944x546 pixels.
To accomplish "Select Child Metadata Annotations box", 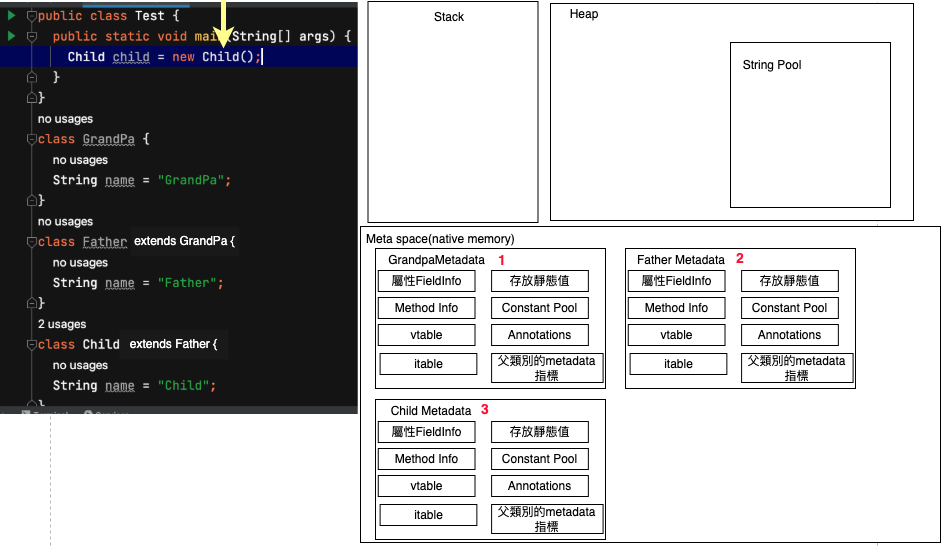I will (x=539, y=486).
